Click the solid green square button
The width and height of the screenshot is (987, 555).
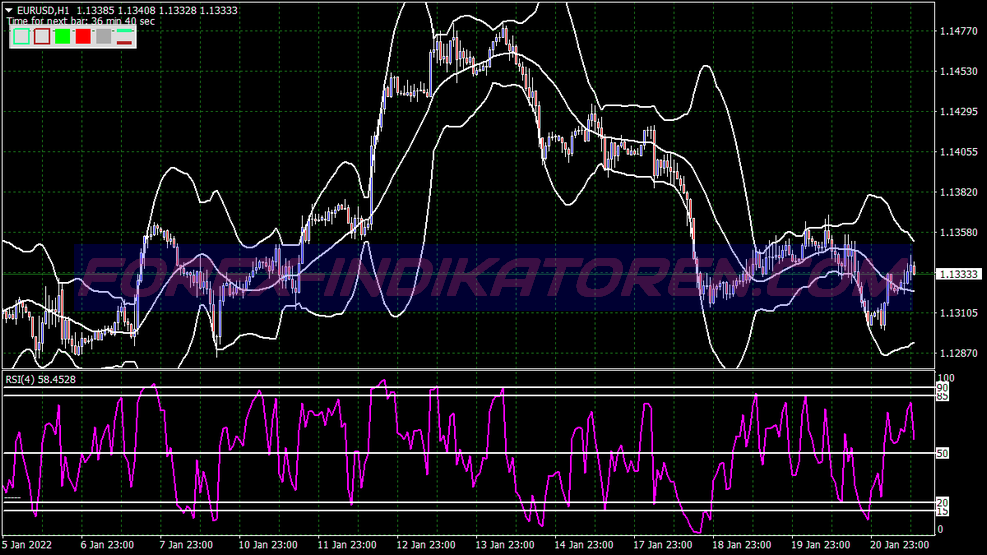point(62,37)
